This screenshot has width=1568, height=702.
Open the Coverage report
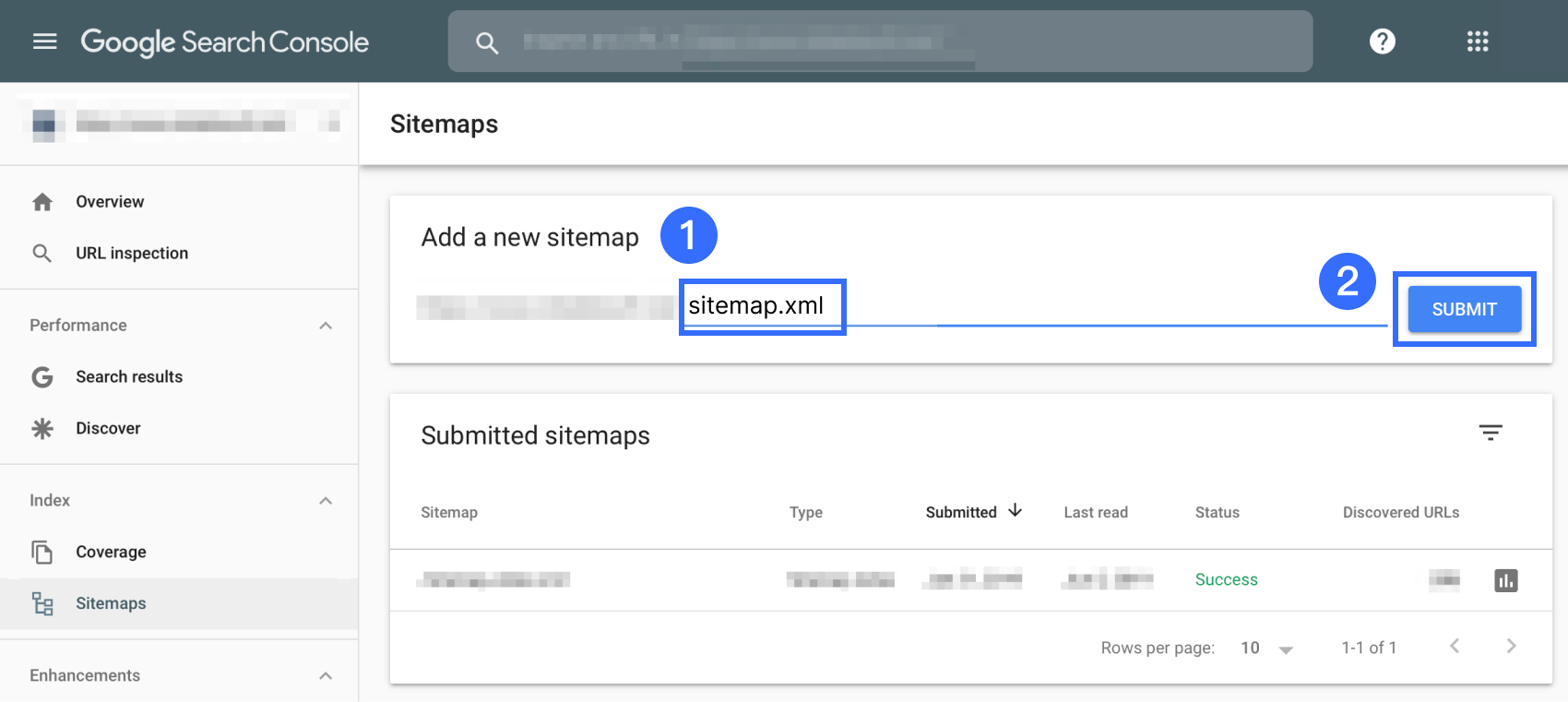[x=111, y=553]
